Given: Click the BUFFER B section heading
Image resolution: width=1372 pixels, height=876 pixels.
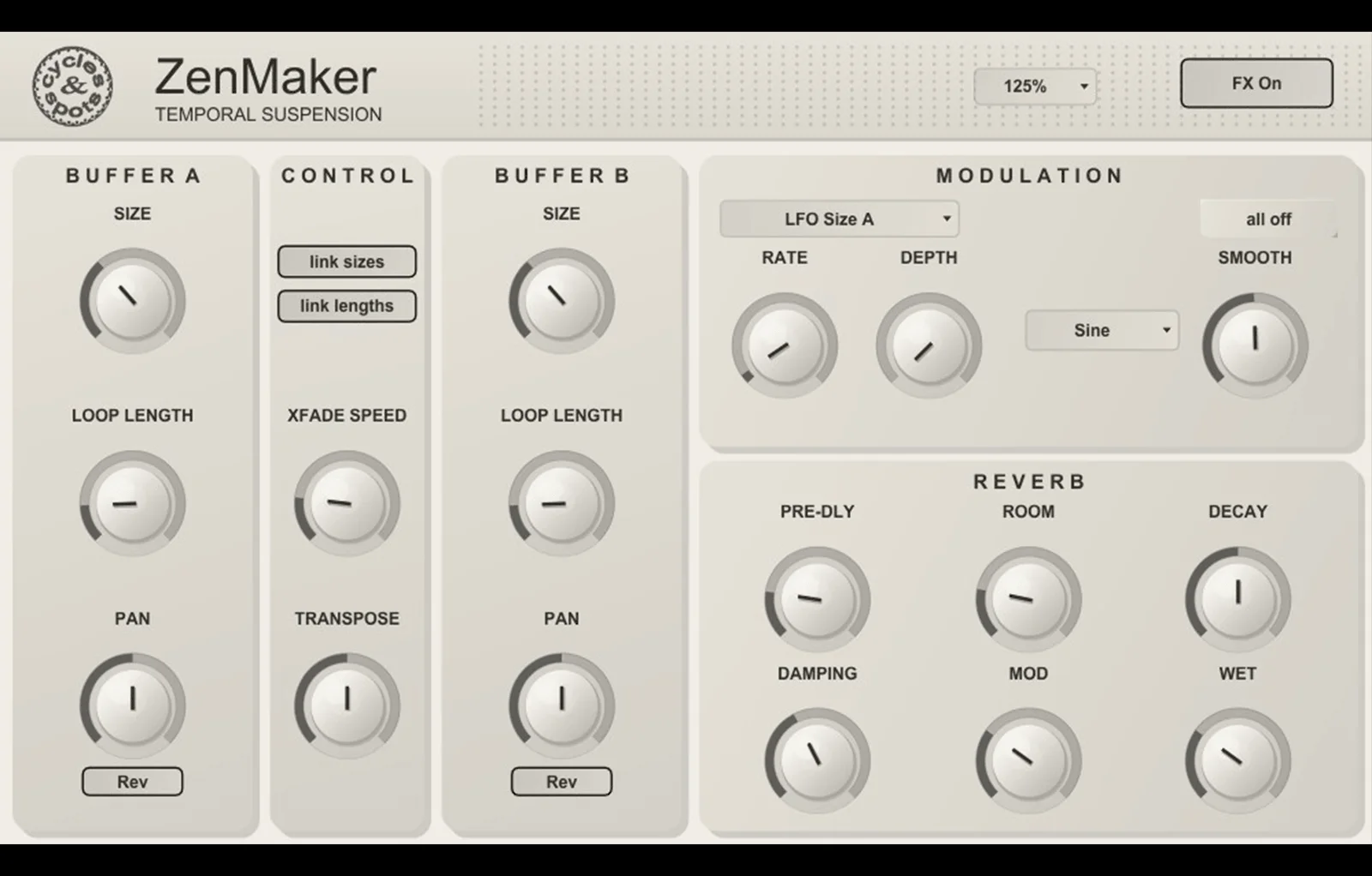Looking at the screenshot, I should coord(562,176).
